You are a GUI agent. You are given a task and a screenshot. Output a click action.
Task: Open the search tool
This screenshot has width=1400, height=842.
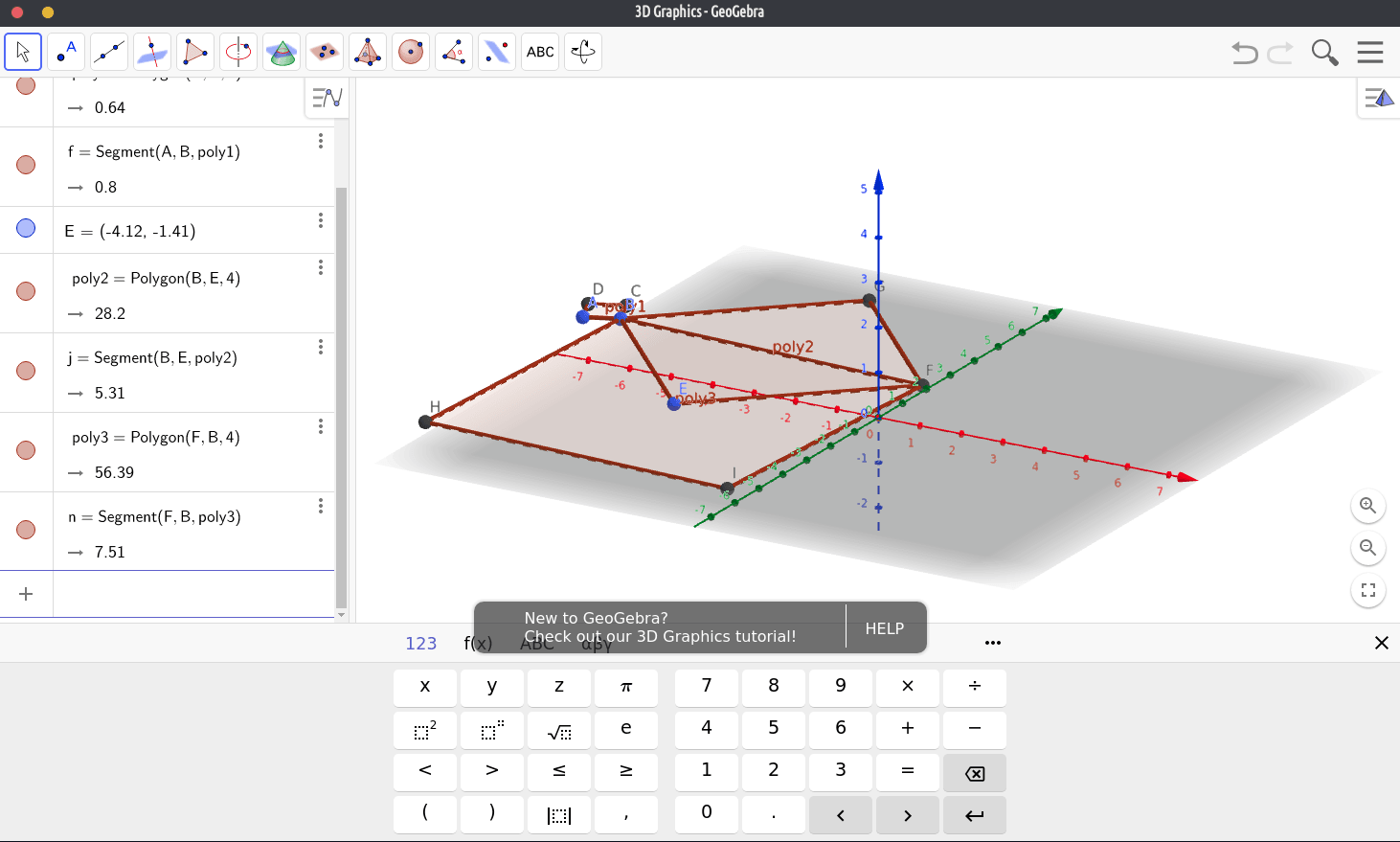[1325, 53]
